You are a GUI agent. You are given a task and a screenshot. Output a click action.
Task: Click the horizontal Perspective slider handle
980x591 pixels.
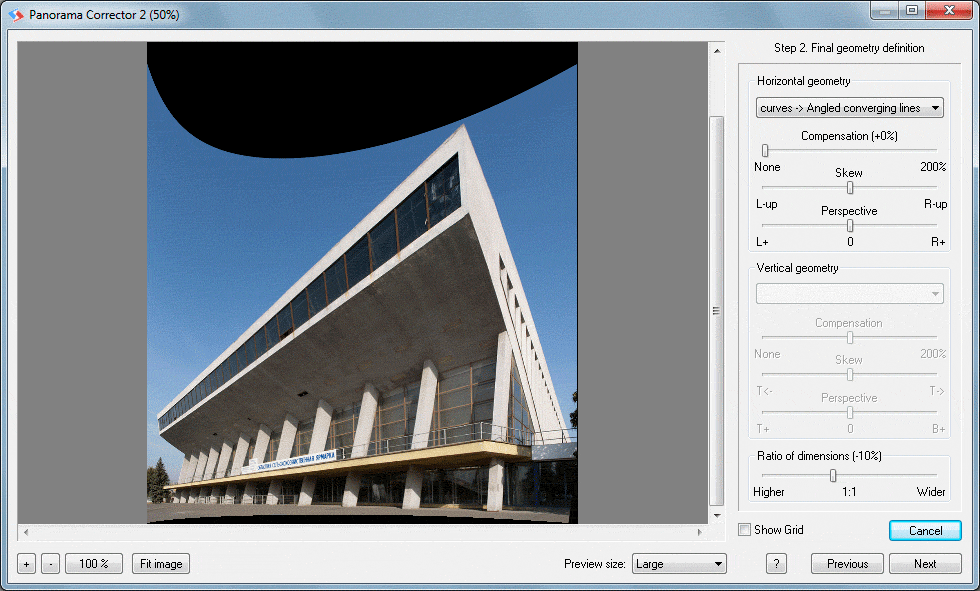pyautogui.click(x=850, y=225)
